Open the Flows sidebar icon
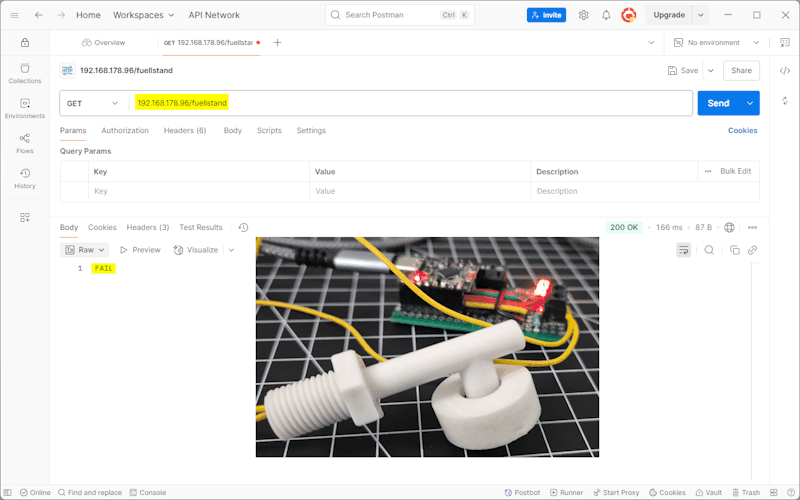 (25, 143)
